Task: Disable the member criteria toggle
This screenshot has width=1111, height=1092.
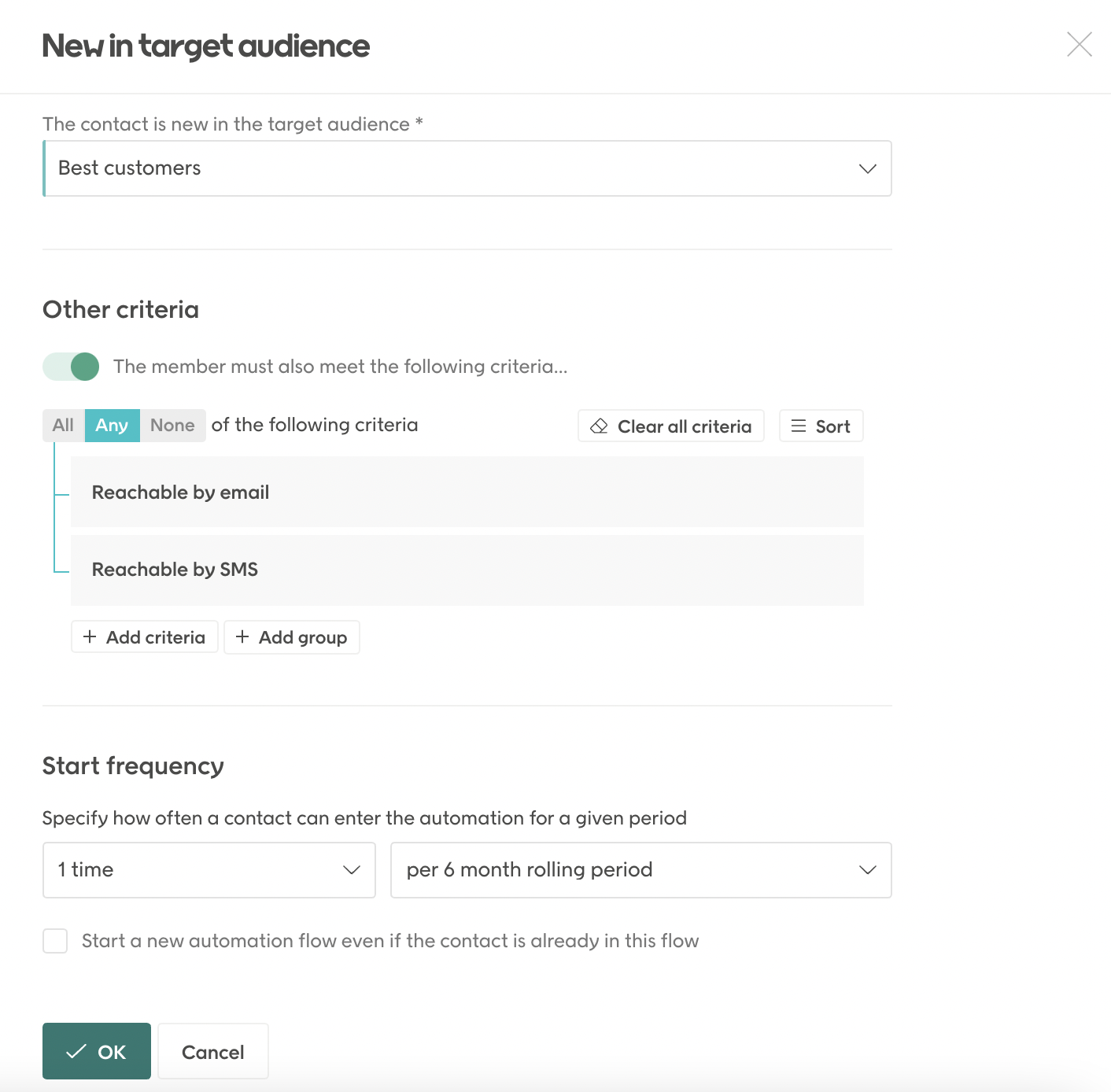Action: click(70, 366)
